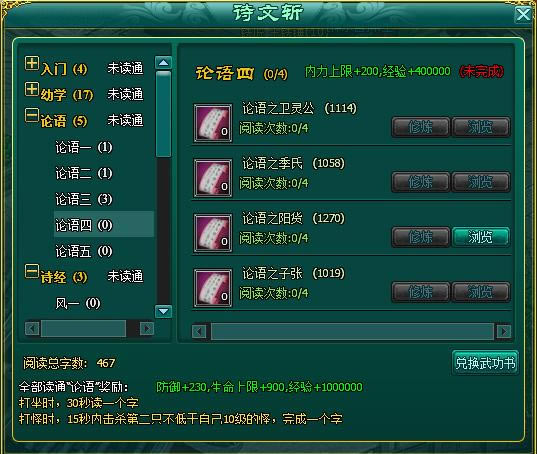Screen dimensions: 537x454
Task: Collapse the 论语 category
Action: click(32, 115)
